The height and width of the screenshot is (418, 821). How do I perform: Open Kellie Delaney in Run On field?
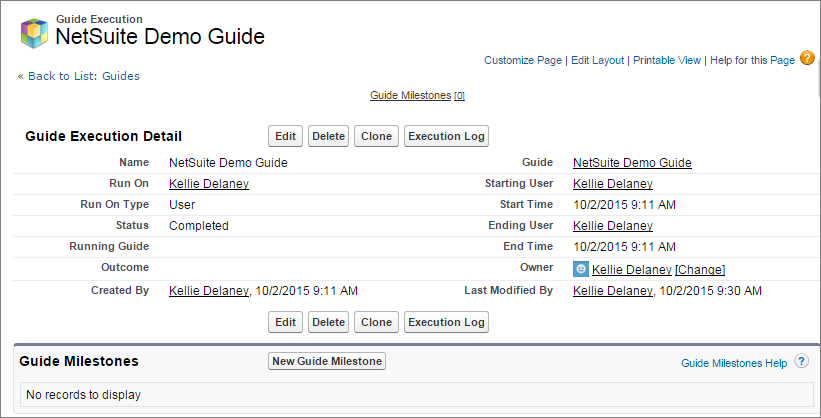[x=209, y=184]
